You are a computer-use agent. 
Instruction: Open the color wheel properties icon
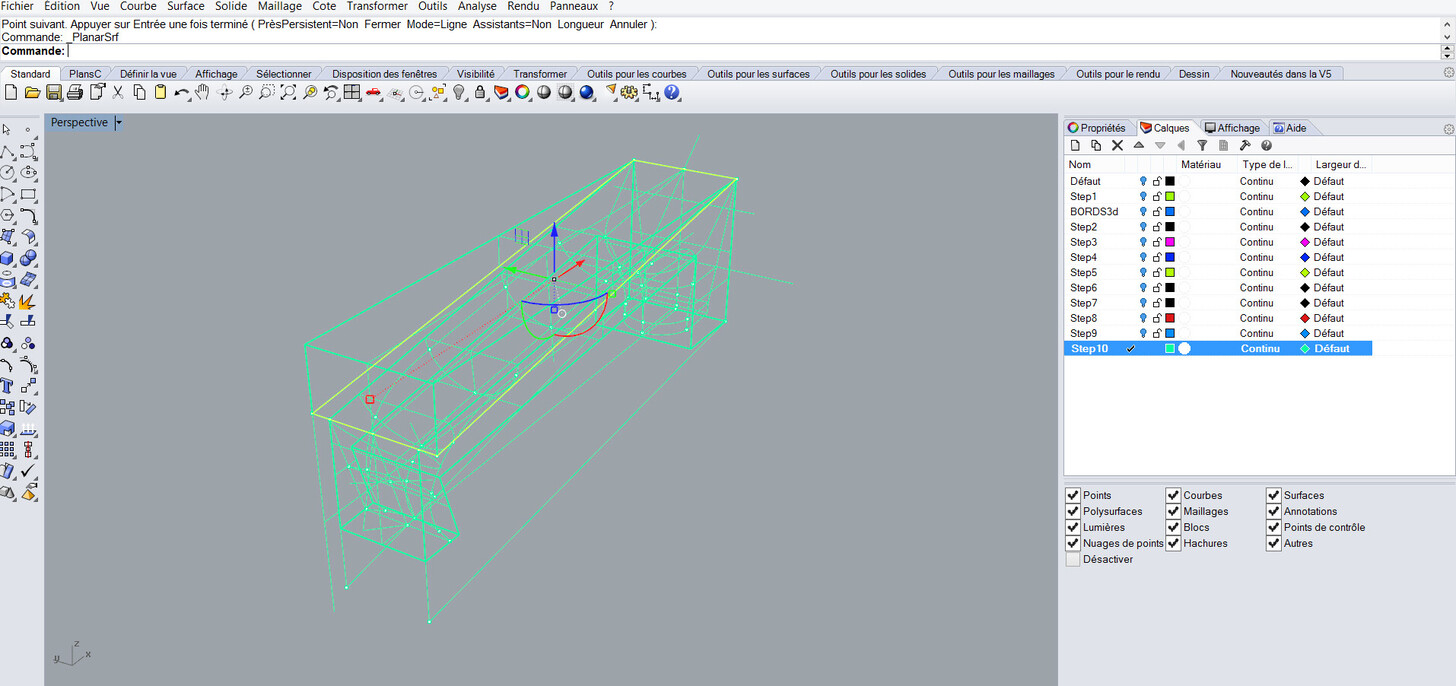coord(522,92)
